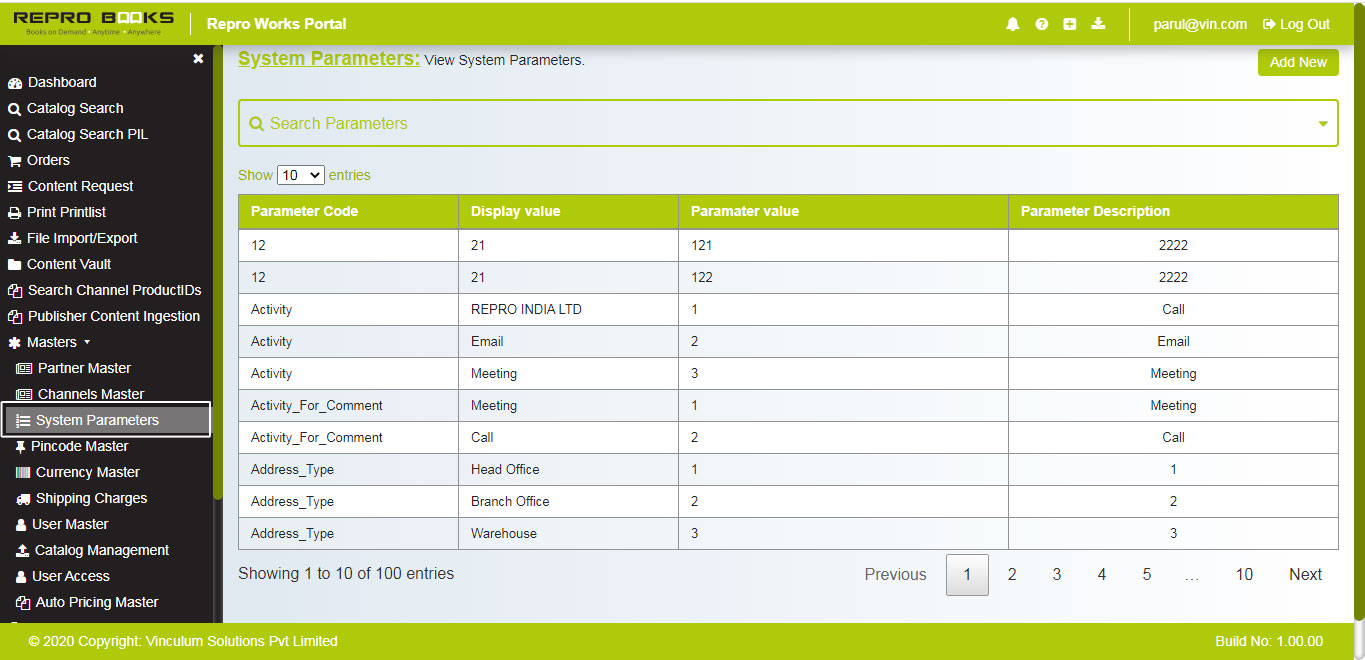Expand the Search Parameters dropdown
The width and height of the screenshot is (1365, 660).
[x=1323, y=123]
